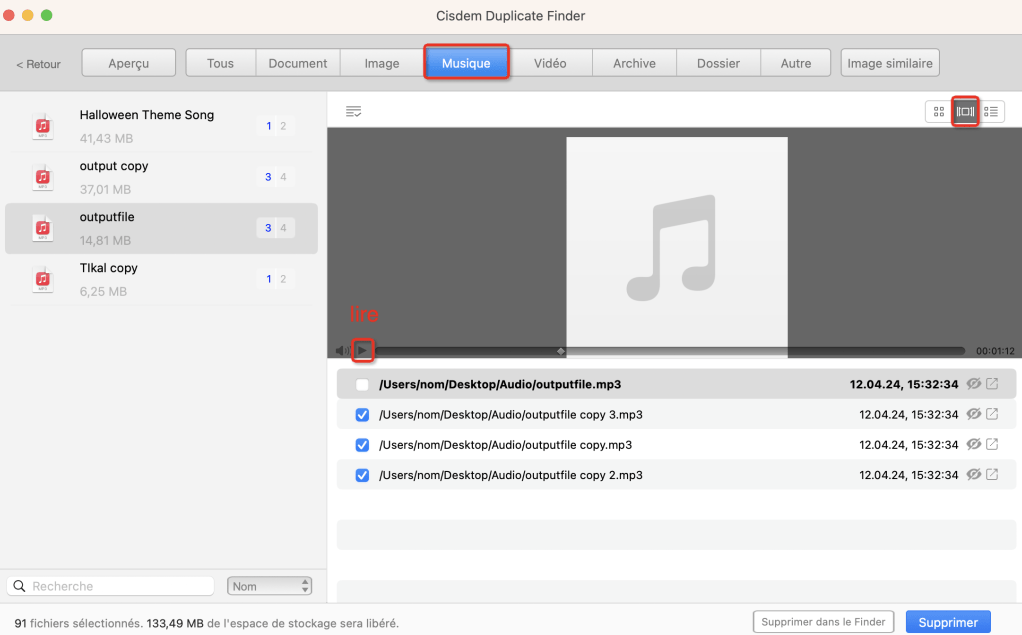Image resolution: width=1022 pixels, height=635 pixels.
Task: Switch to the Vidéo tab
Action: (x=550, y=63)
